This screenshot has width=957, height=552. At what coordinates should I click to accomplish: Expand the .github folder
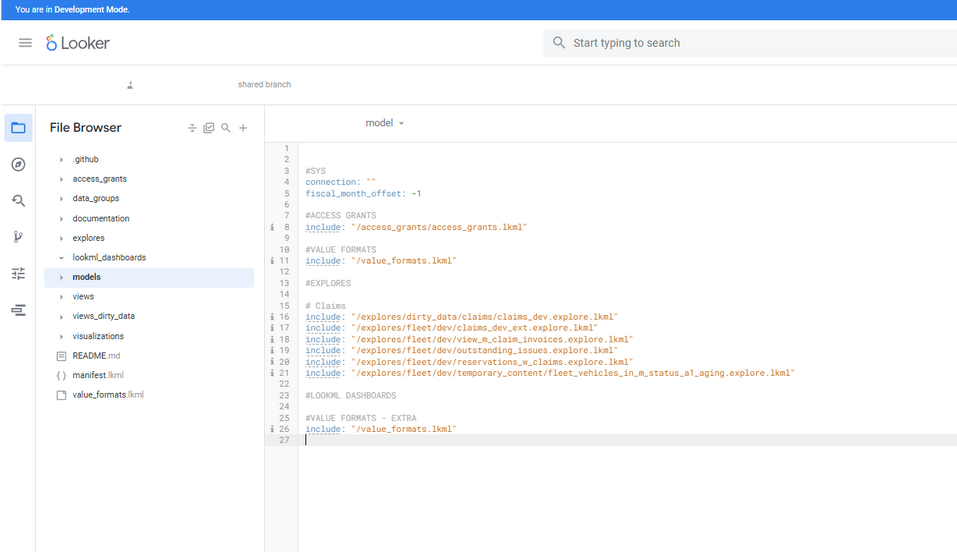[61, 159]
